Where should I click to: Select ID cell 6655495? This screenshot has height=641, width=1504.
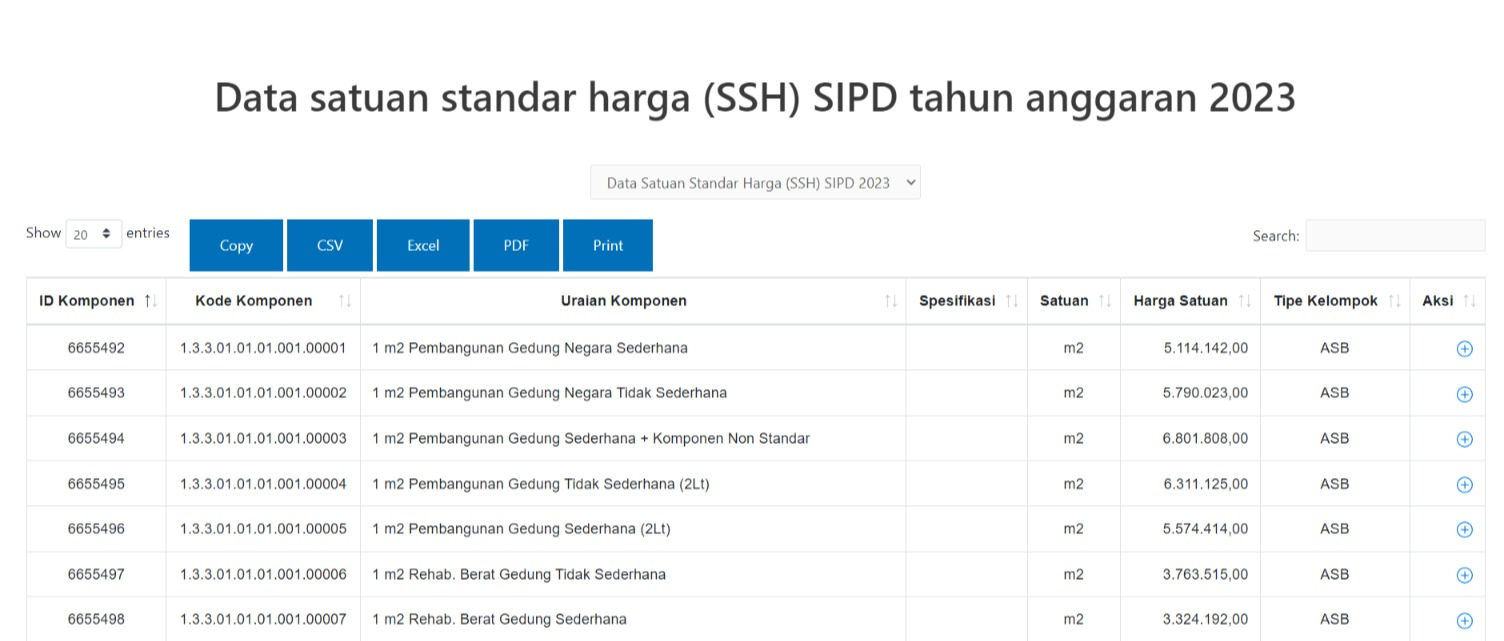(96, 484)
